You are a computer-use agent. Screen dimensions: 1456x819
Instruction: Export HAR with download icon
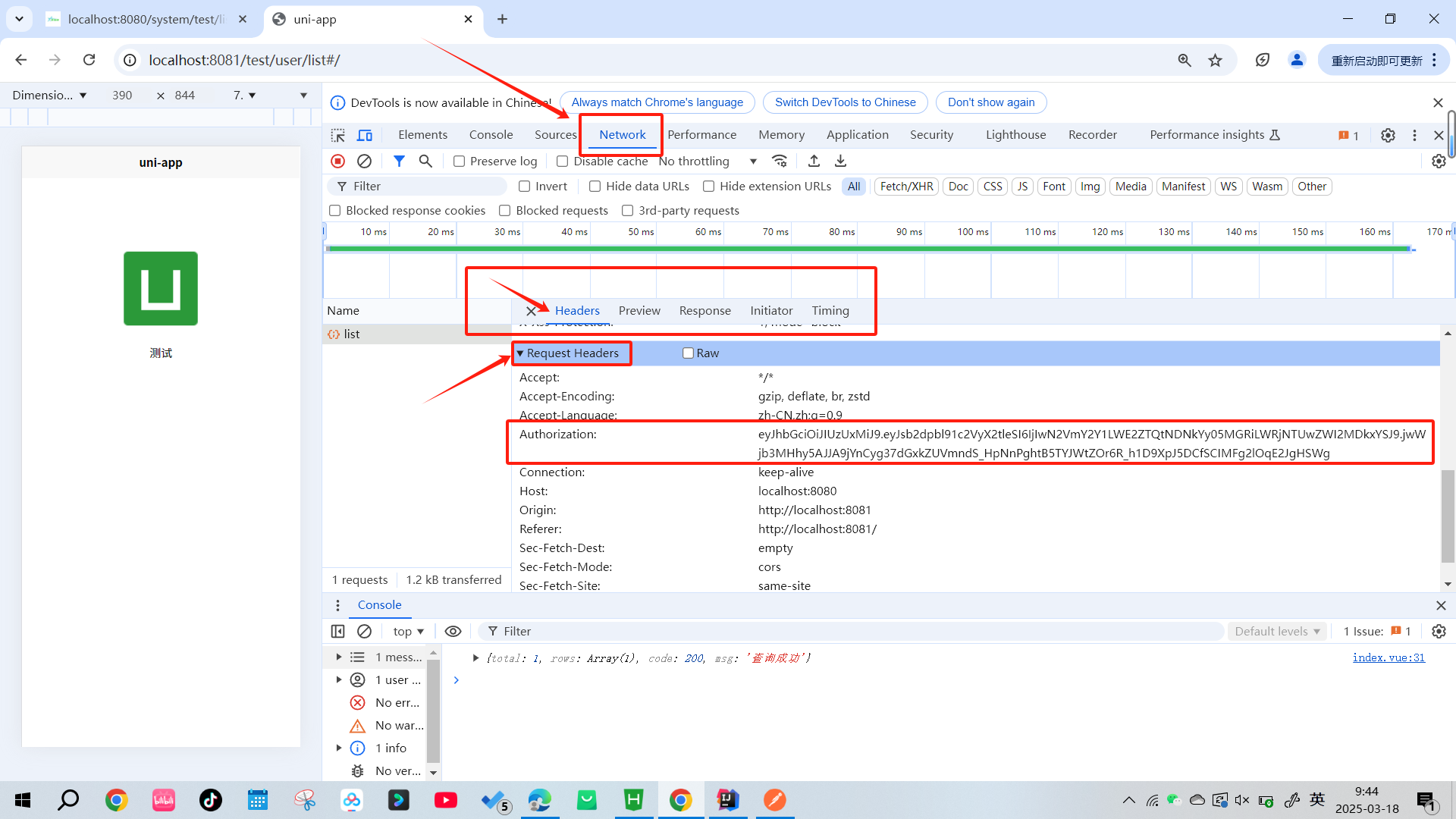click(x=840, y=161)
